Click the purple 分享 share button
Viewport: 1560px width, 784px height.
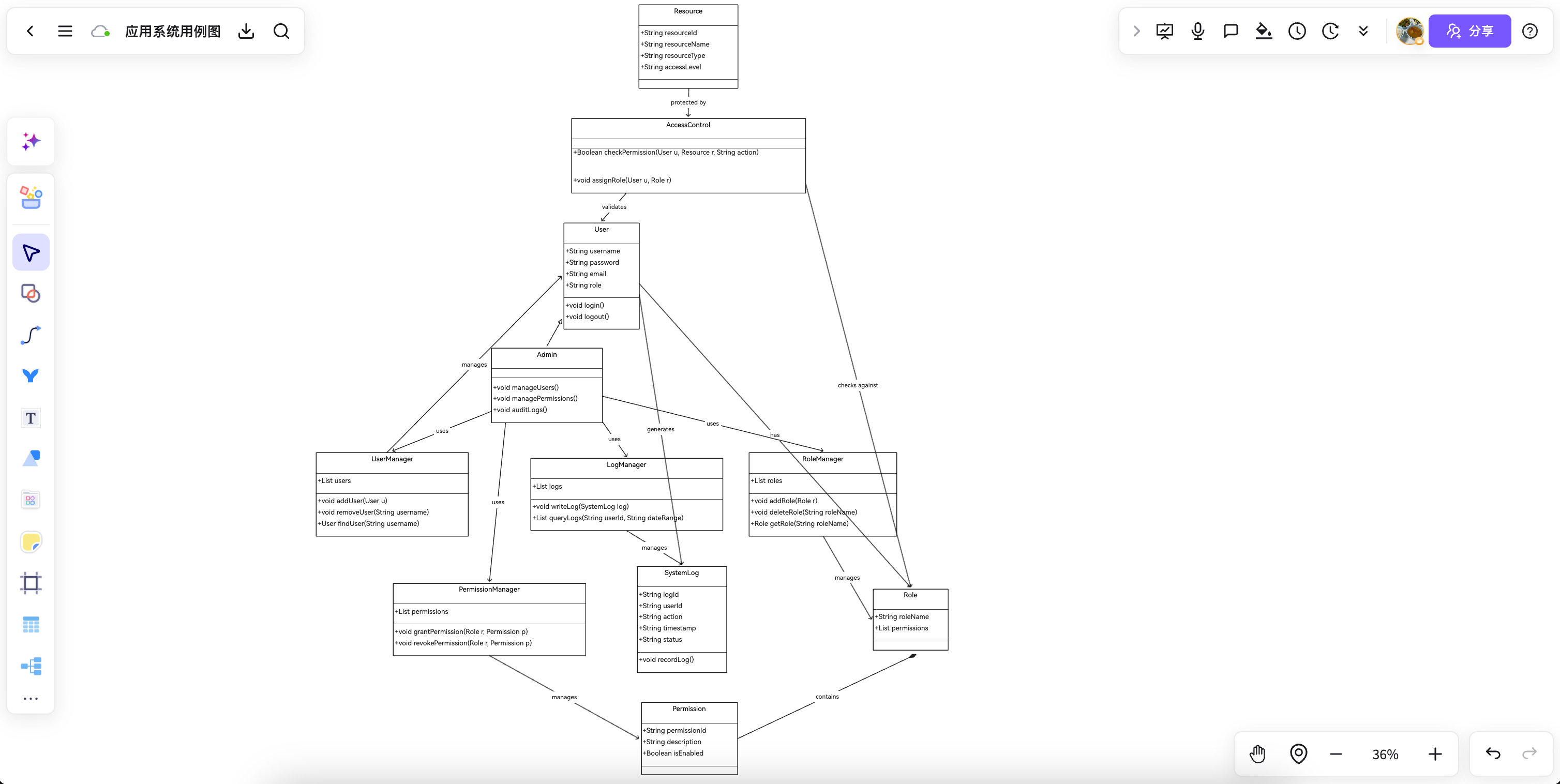point(1470,31)
